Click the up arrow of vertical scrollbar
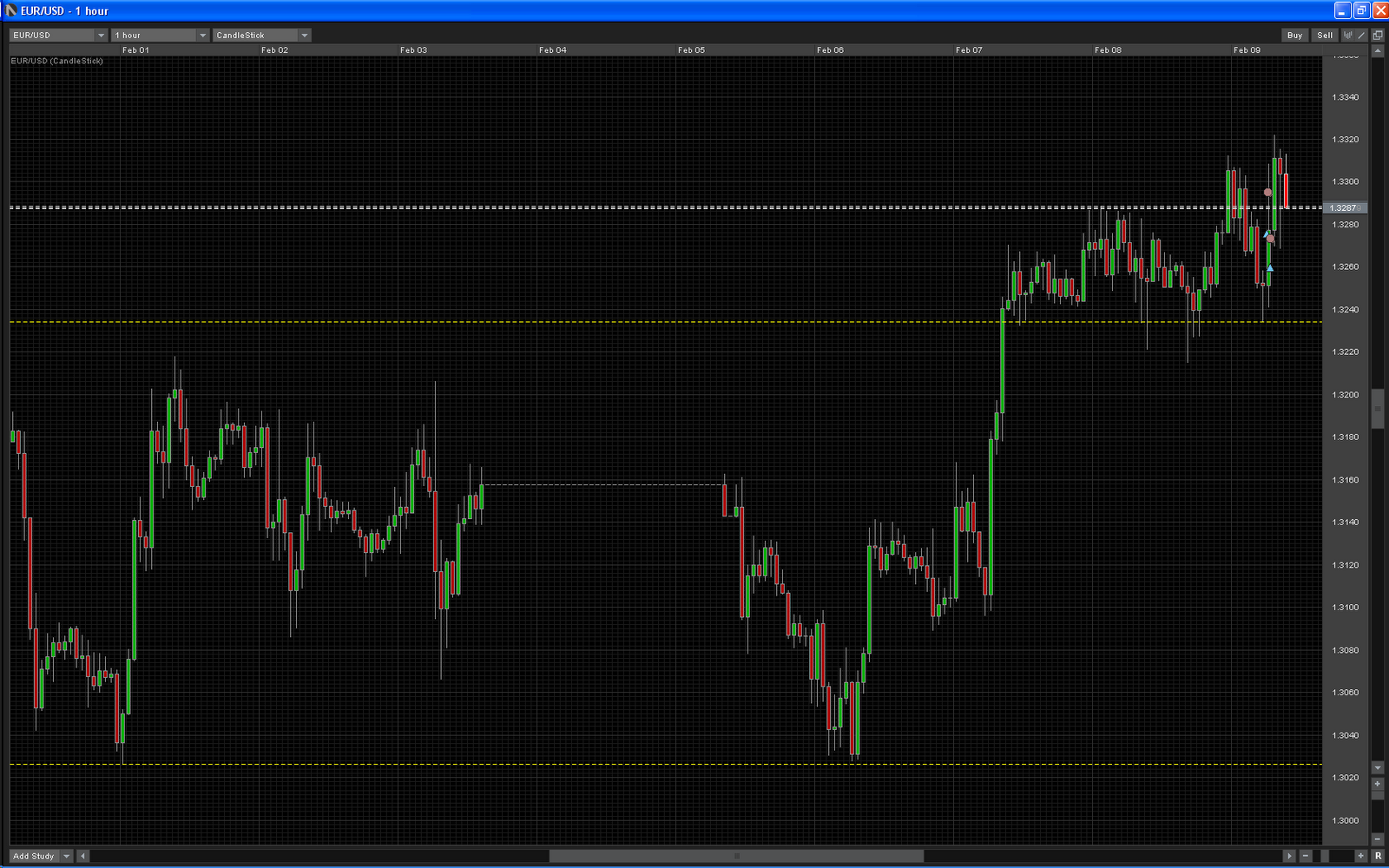The image size is (1389, 868). [1378, 51]
